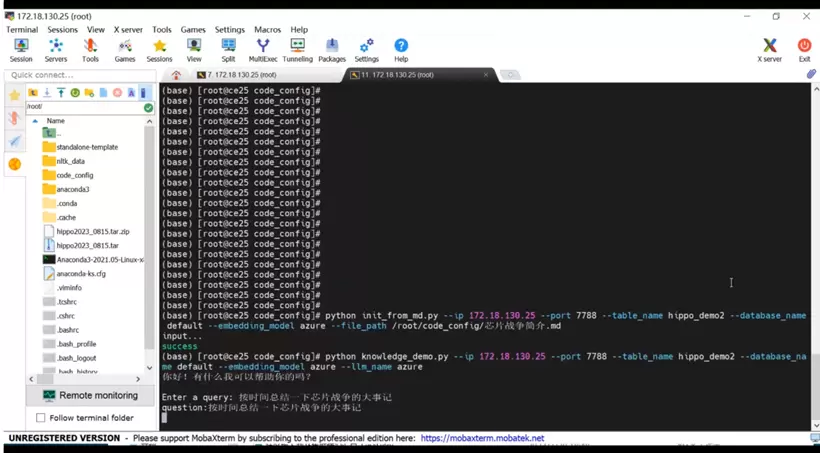Screen dimensions: 820x453
Task: Open the Split terminal tool
Action: [x=228, y=50]
